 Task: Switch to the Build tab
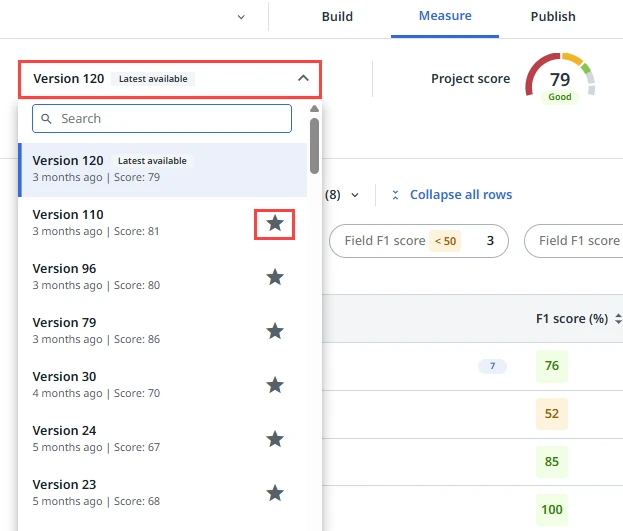337,17
